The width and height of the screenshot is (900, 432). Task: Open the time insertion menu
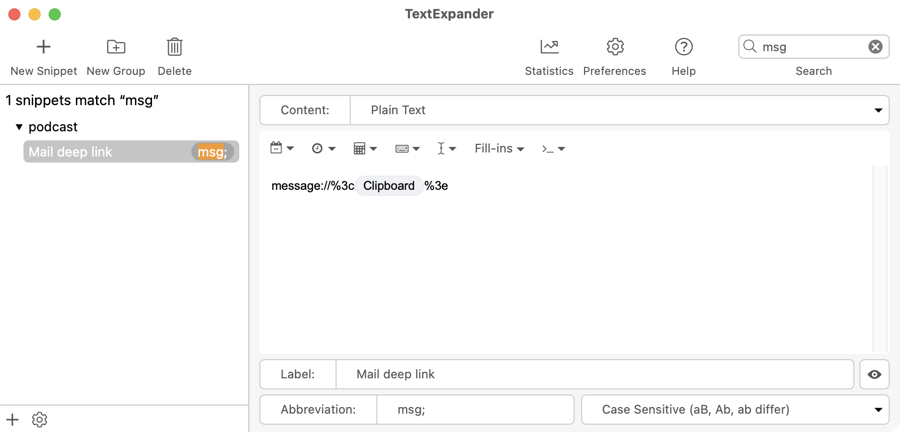323,149
